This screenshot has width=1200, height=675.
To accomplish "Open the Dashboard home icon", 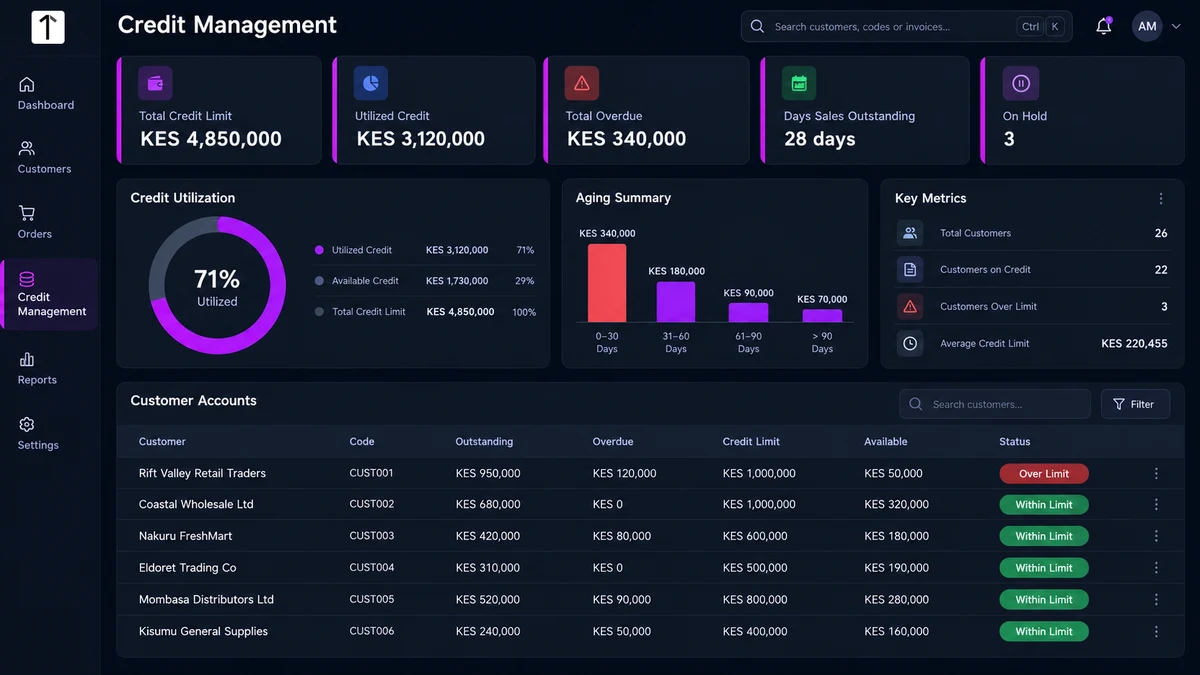I will 27,85.
